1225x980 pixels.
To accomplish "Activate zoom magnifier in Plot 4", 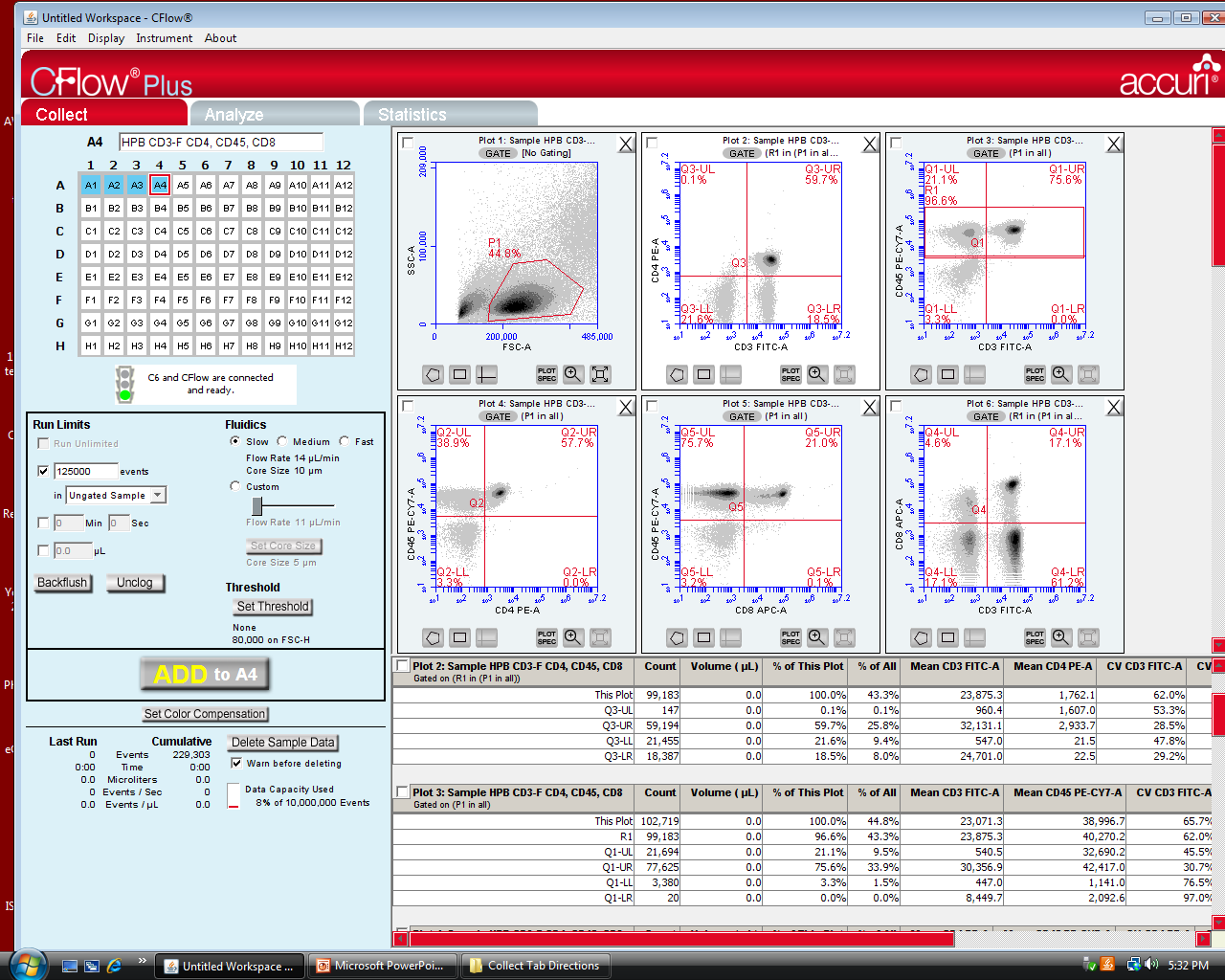I will [x=573, y=637].
